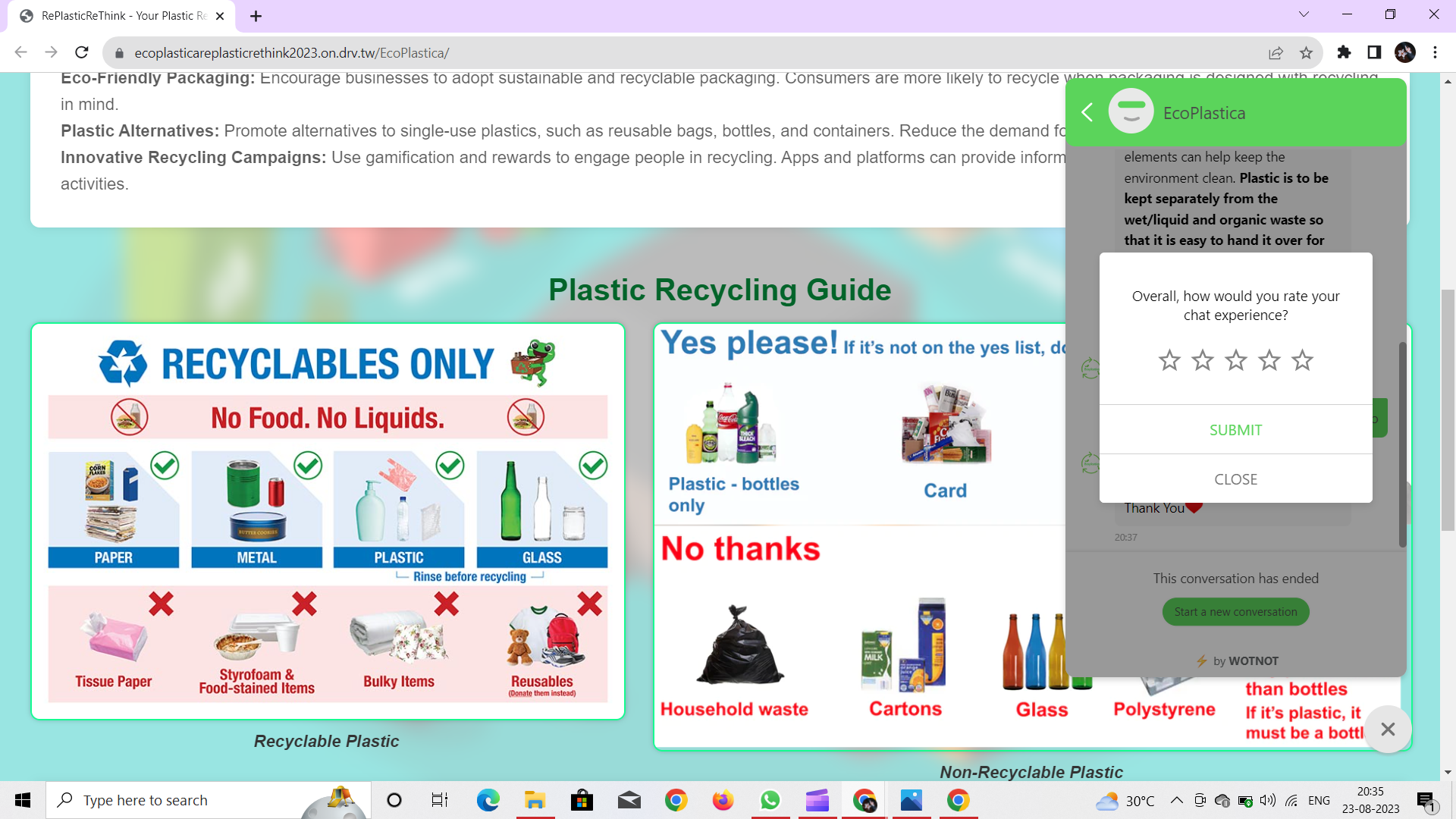Click the share page icon in address bar
Viewport: 1456px width, 819px height.
coord(1276,53)
